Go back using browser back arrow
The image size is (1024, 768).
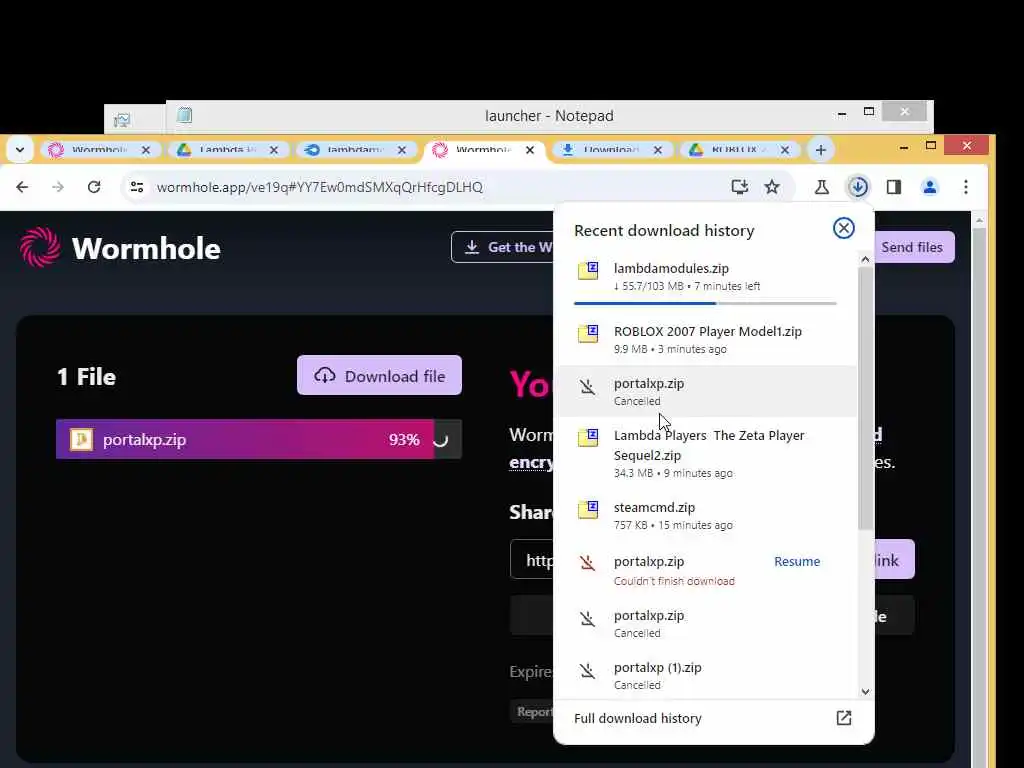point(22,187)
